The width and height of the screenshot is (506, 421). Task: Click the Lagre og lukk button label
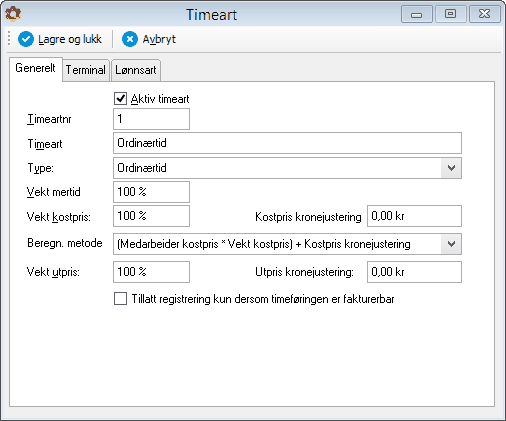pyautogui.click(x=70, y=39)
